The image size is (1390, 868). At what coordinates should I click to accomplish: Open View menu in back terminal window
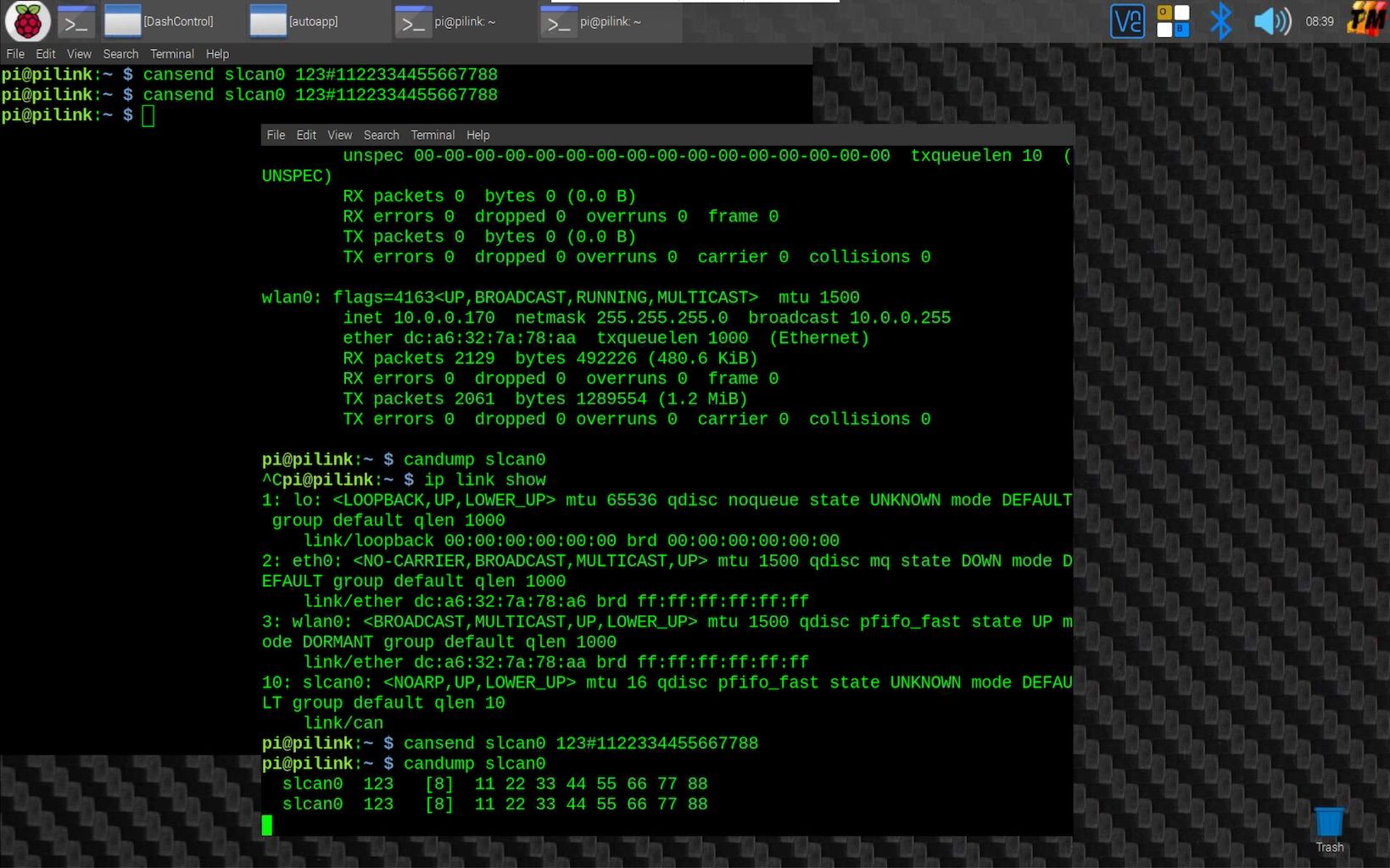(79, 53)
